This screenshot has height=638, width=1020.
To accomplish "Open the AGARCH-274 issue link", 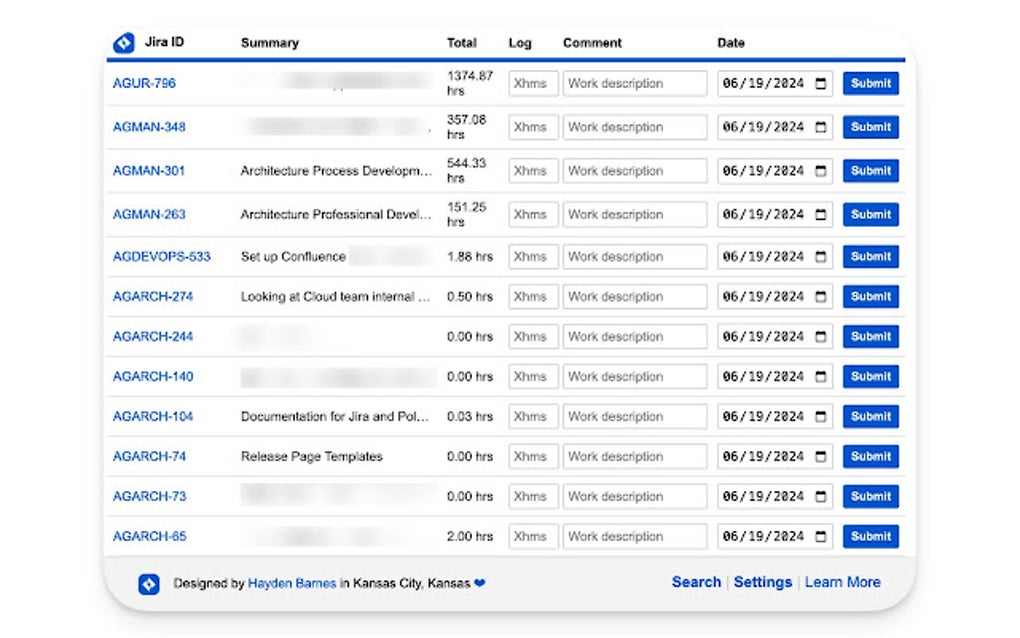I will [x=151, y=296].
